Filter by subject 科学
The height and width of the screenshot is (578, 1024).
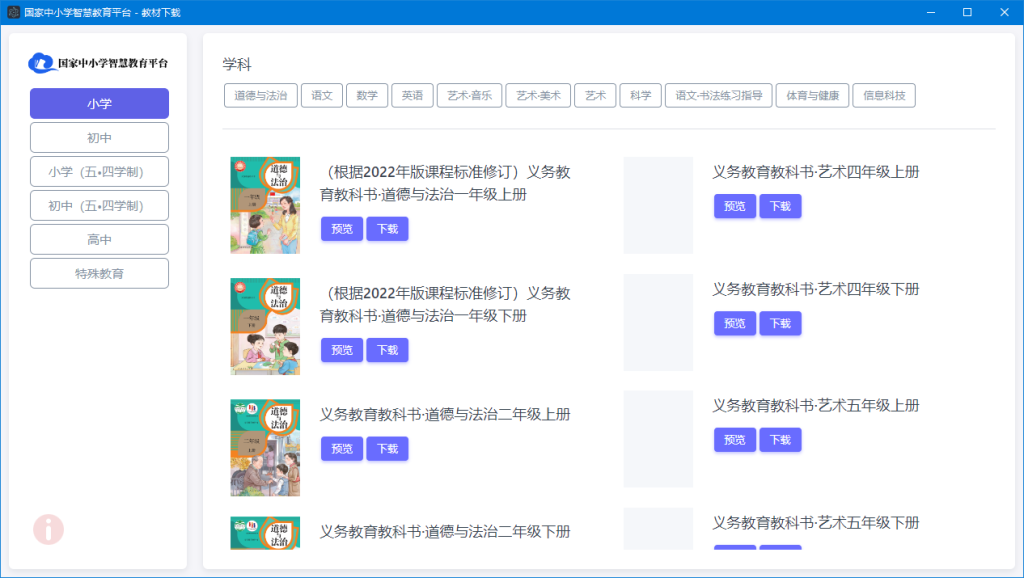coord(641,95)
